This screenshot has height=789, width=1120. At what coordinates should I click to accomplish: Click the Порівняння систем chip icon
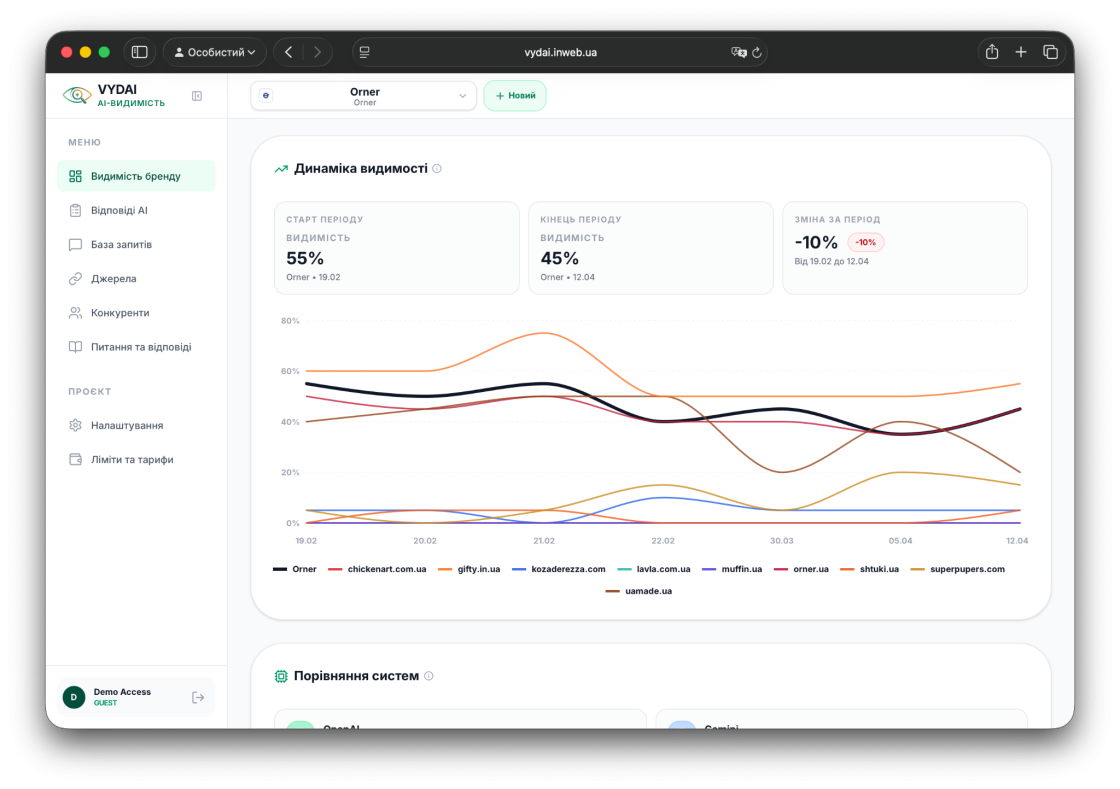[281, 676]
